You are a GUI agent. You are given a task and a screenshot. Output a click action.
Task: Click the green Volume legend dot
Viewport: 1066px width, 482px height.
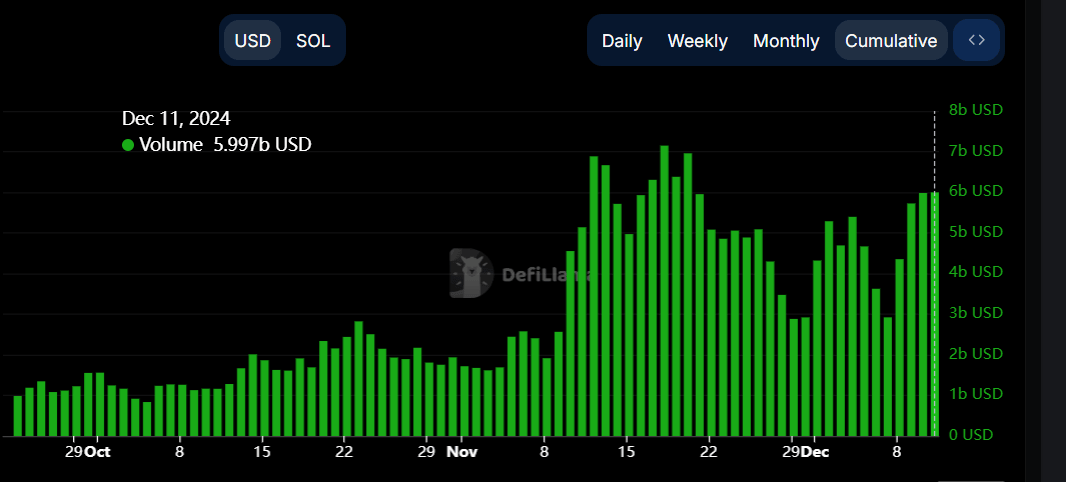click(128, 145)
